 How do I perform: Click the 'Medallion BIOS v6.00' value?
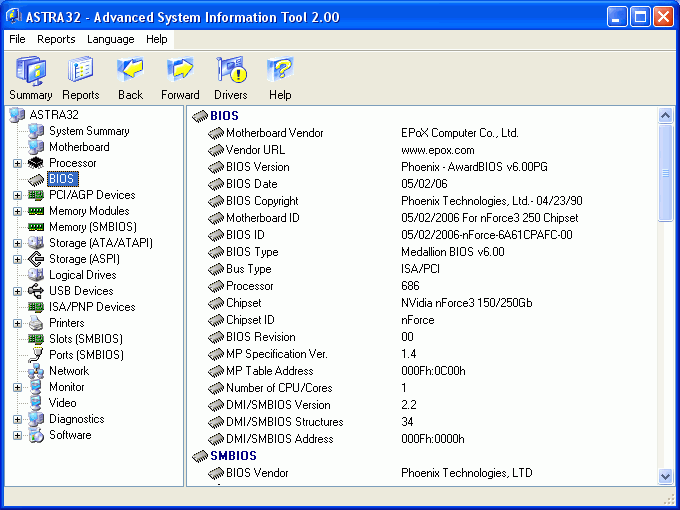453,252
